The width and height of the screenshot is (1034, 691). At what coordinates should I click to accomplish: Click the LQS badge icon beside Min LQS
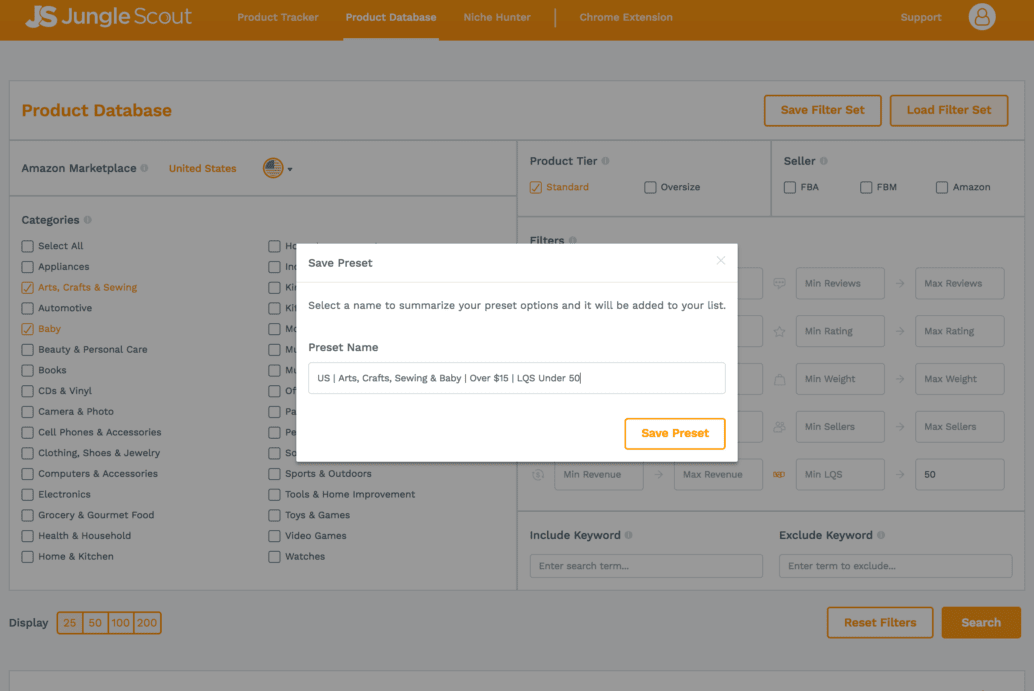780,474
